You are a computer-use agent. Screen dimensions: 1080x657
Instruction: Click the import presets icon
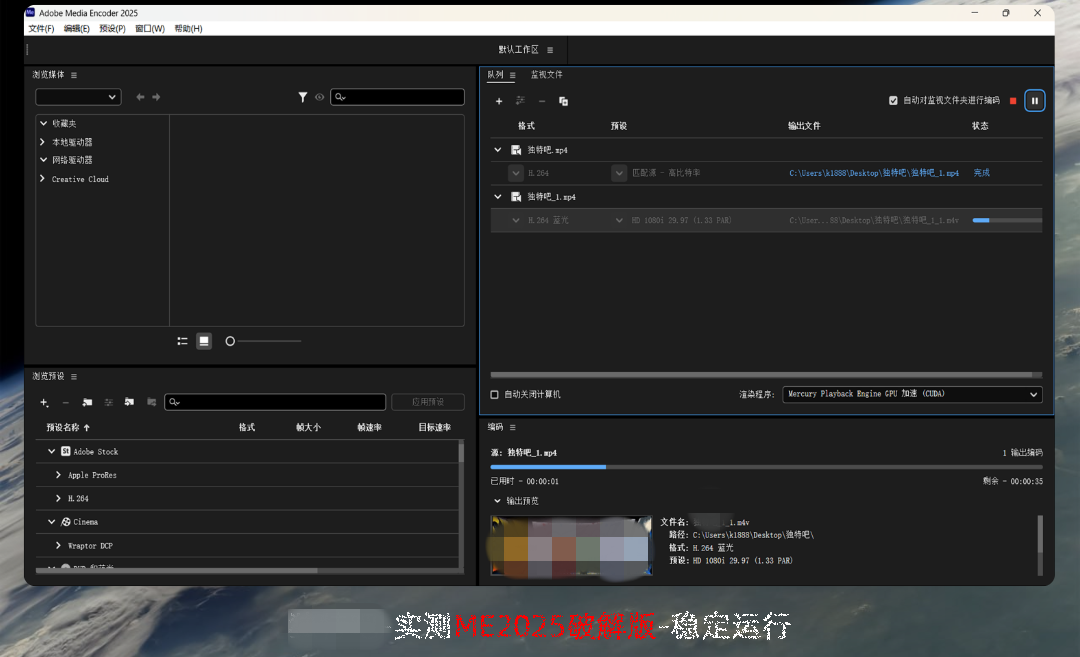129,402
